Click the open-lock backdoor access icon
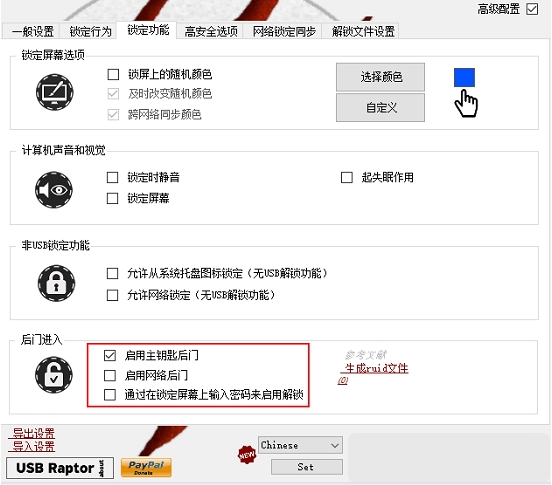Screen dimensions: 552x485 [x=54, y=375]
